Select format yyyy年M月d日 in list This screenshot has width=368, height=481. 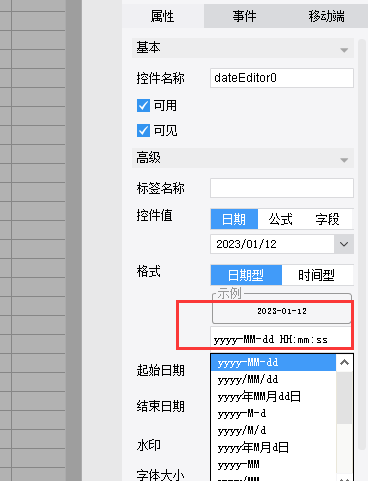coord(273,447)
